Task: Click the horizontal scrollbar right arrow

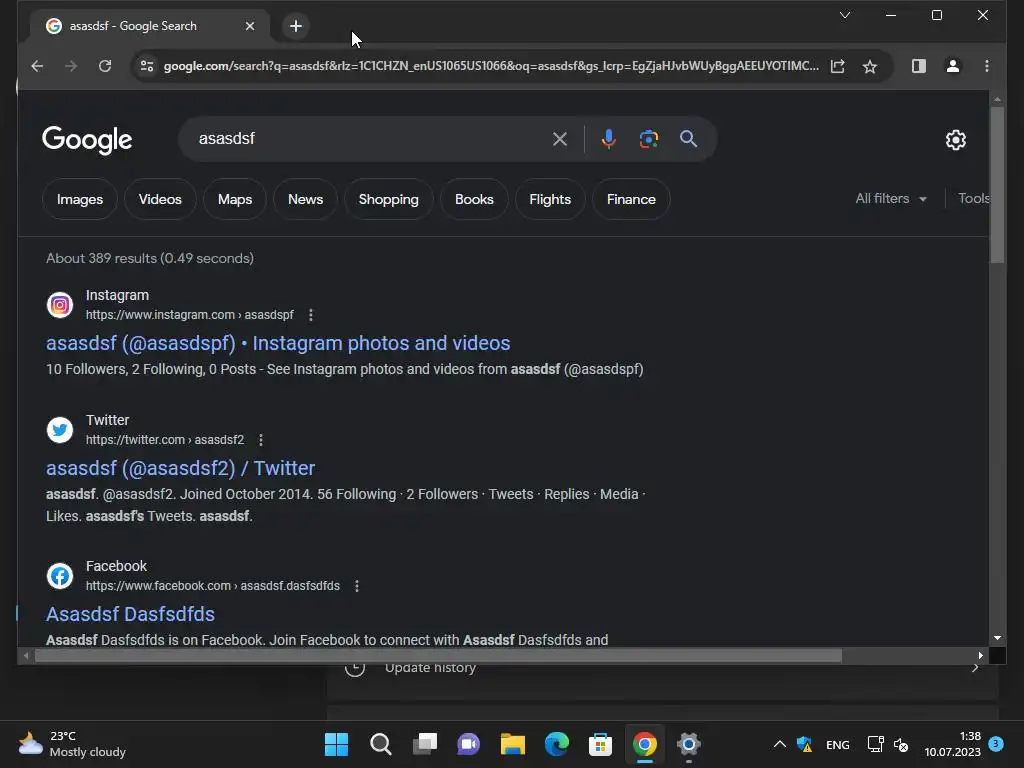Action: click(x=980, y=656)
